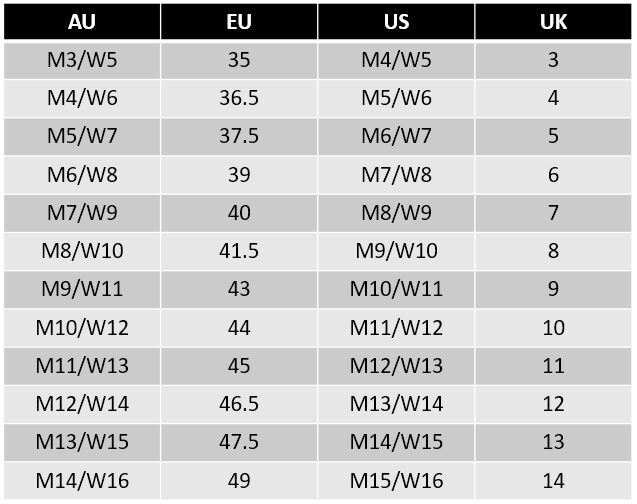Viewport: 637px width, 504px height.
Task: Select the M3/W5 AU size cell
Action: click(x=82, y=60)
